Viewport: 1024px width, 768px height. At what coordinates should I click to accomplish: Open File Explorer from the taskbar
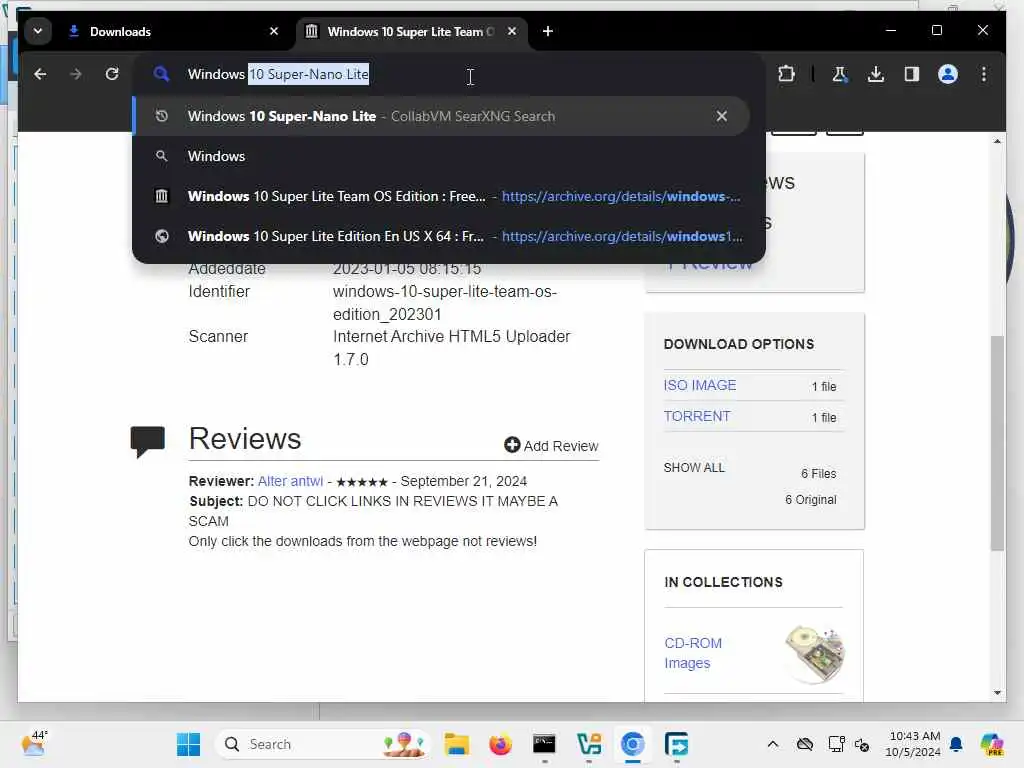[456, 744]
